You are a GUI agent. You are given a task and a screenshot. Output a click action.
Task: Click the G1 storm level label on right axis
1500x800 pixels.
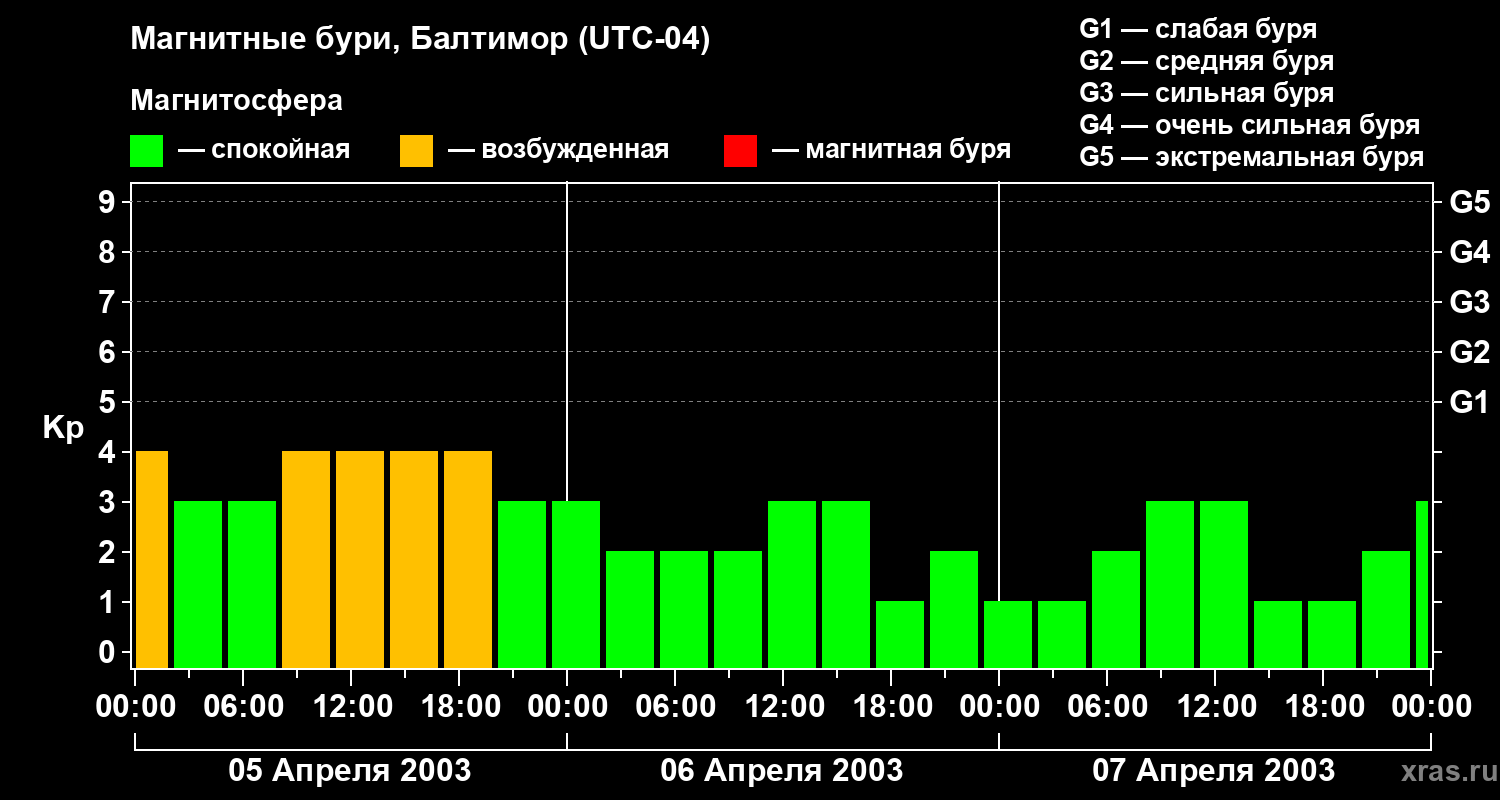point(1469,402)
